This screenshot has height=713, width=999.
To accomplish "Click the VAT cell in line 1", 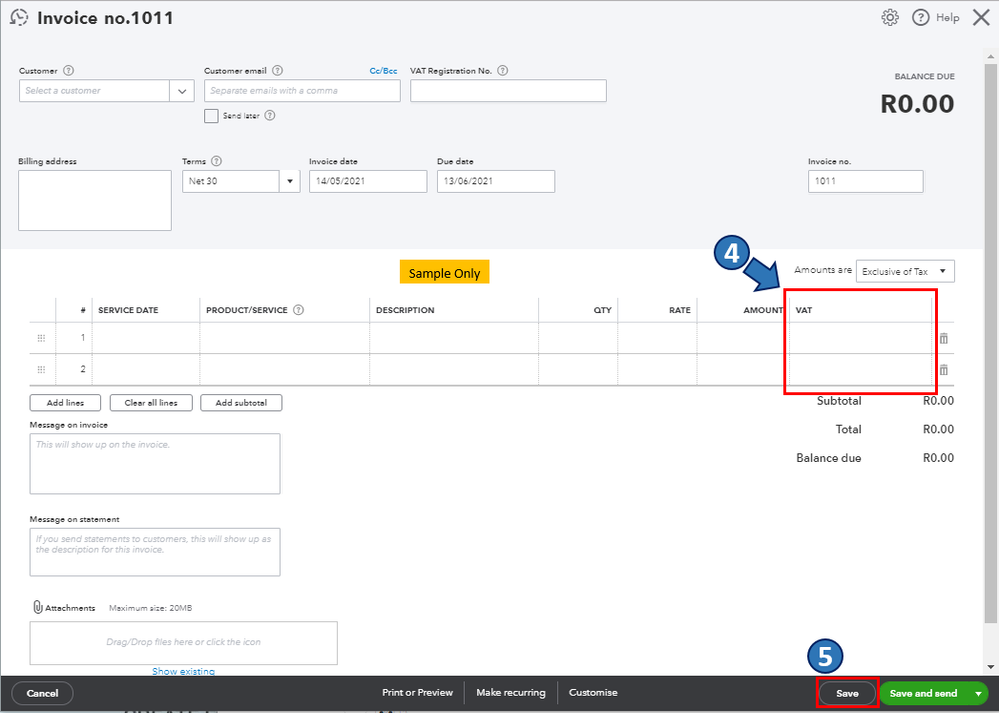I will (860, 338).
